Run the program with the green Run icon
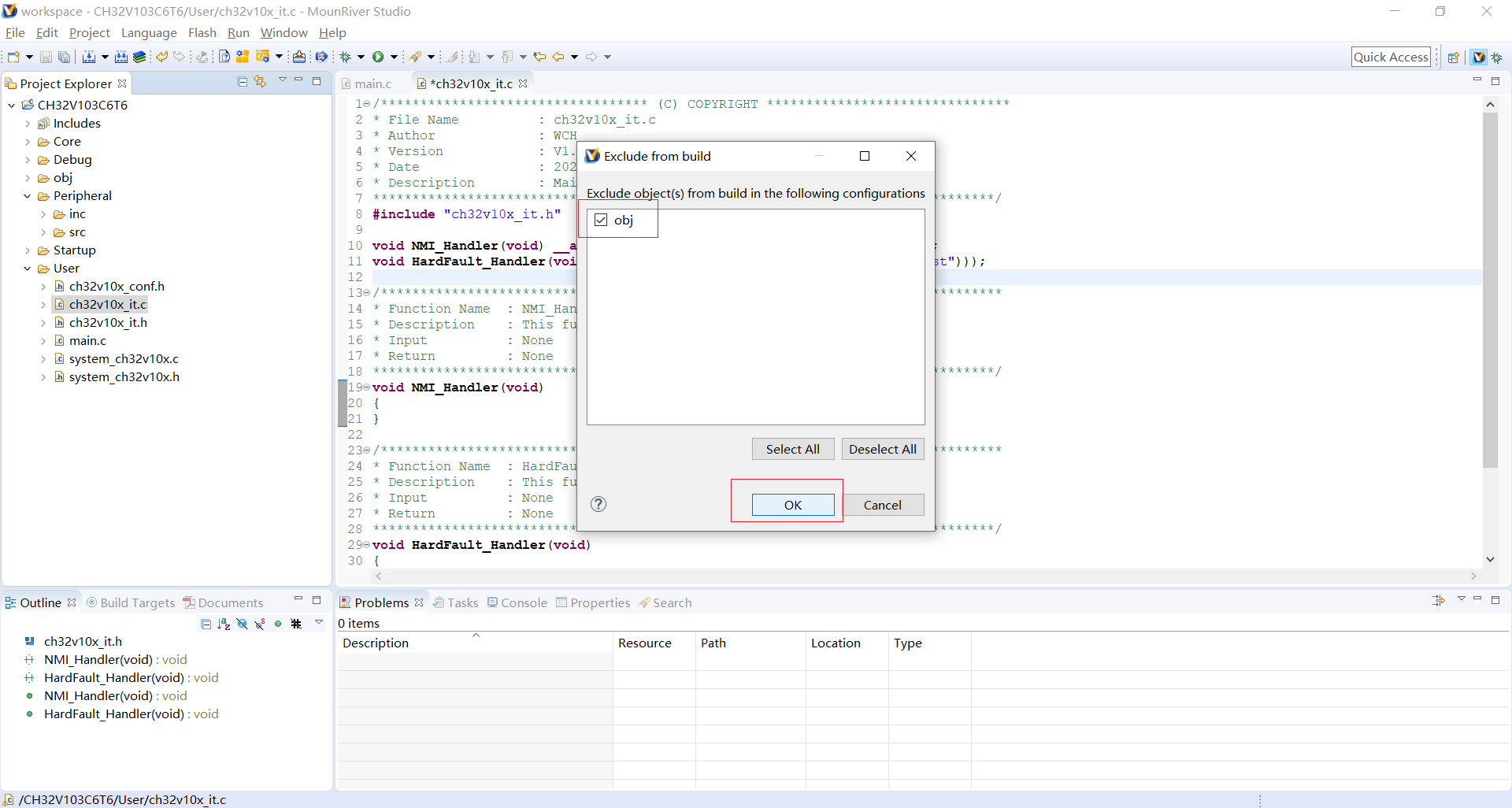Viewport: 1512px width, 808px height. (x=379, y=57)
